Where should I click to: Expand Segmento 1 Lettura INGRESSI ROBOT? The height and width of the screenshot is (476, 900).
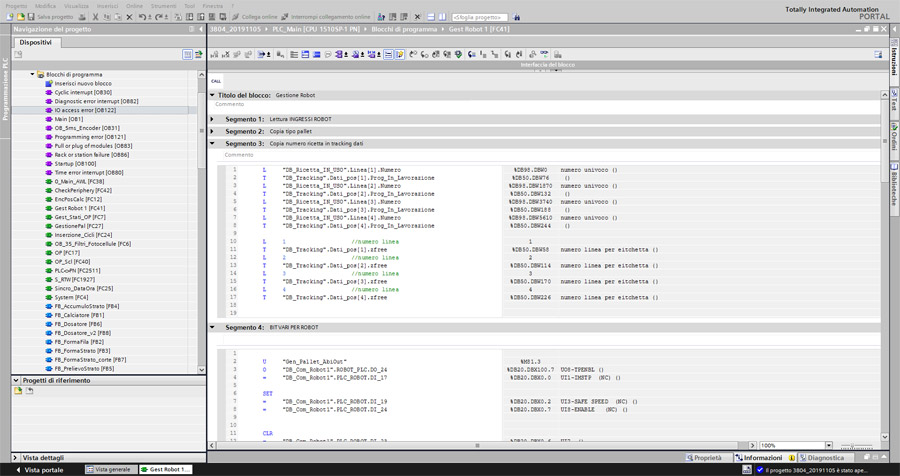tap(212, 119)
